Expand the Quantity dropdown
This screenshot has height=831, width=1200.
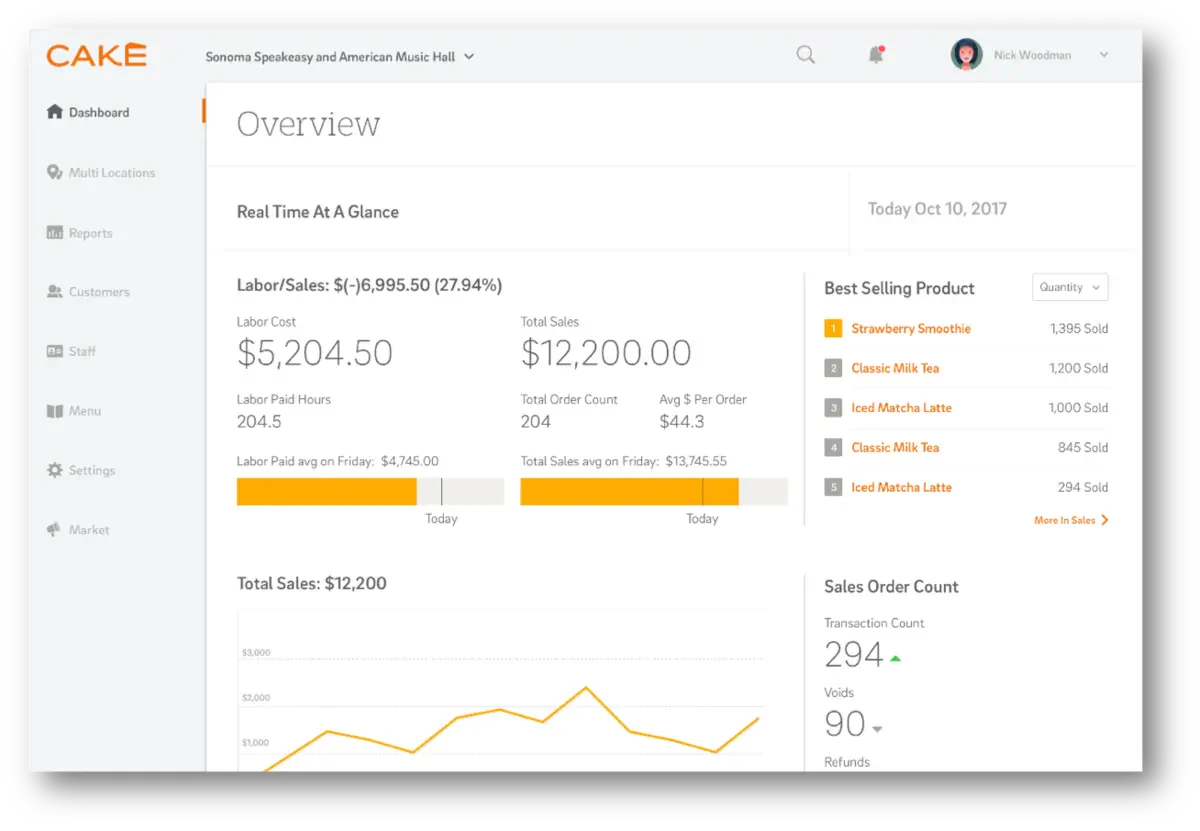coord(1070,287)
